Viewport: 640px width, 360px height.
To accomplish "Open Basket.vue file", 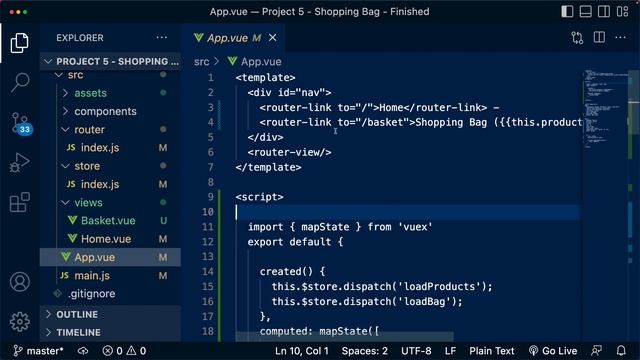I will click(110, 221).
